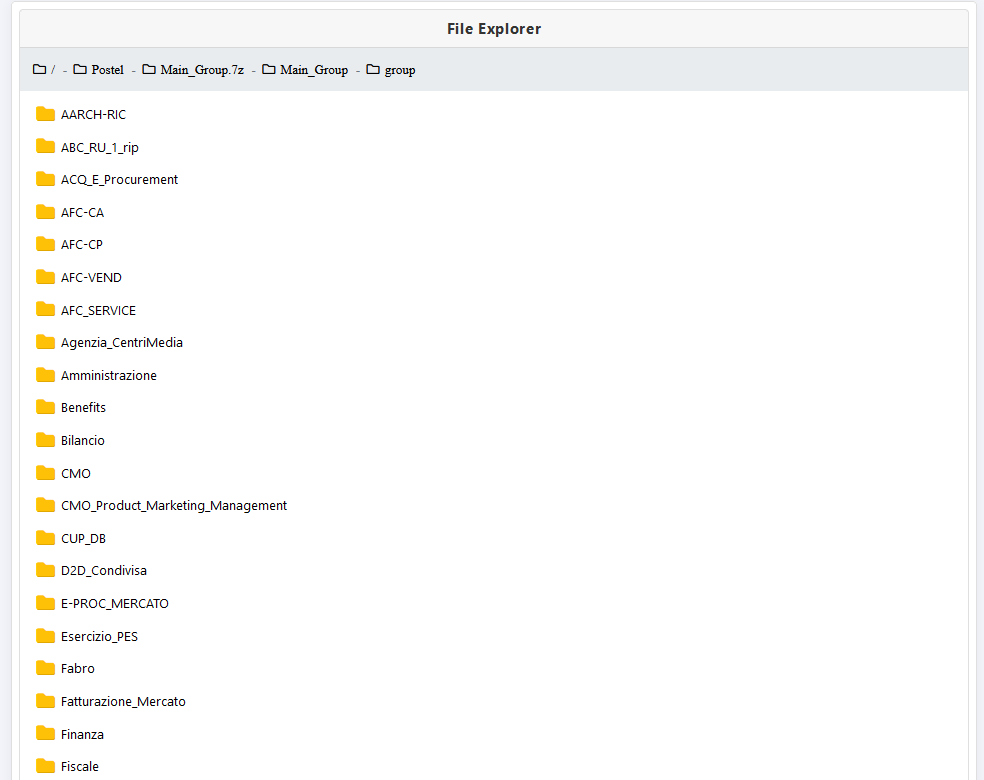
Task: Click the folder icon next to Benefits
Action: coord(45,407)
